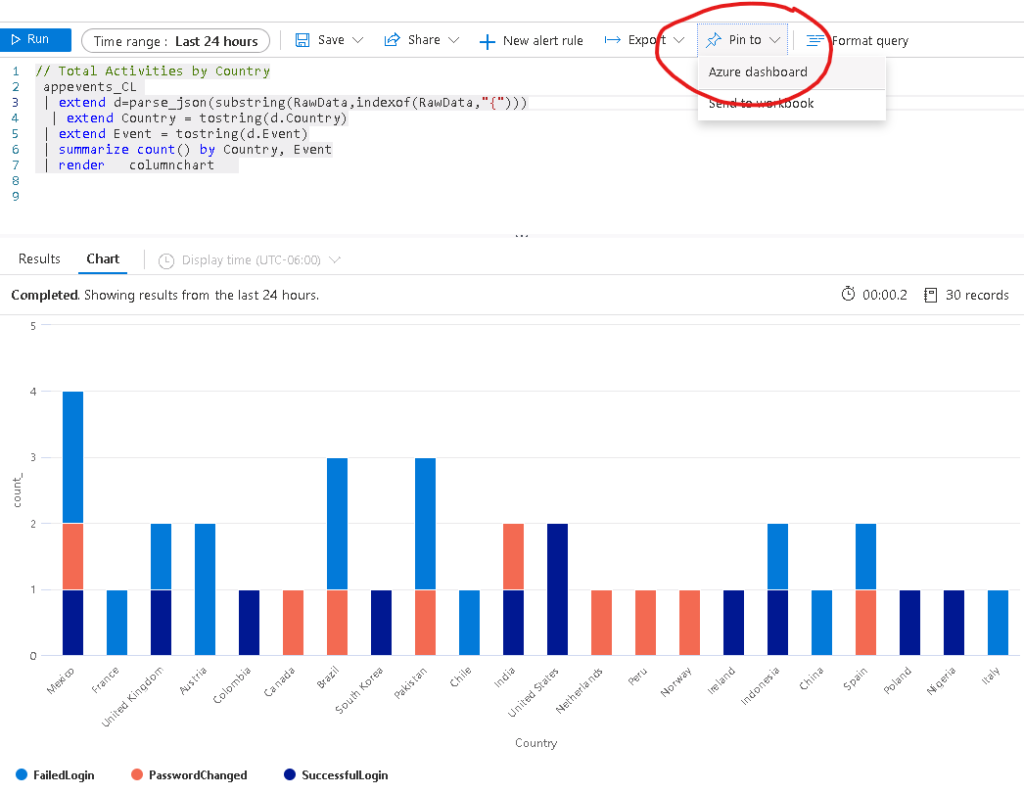This screenshot has height=794, width=1024.
Task: Switch to the Results tab
Action: [39, 259]
